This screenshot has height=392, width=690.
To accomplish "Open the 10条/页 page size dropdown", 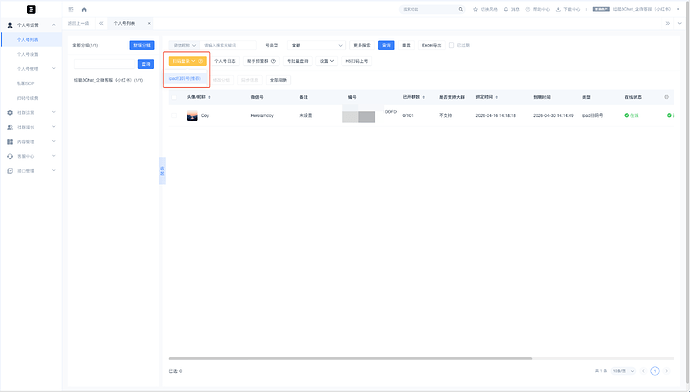I will point(623,371).
